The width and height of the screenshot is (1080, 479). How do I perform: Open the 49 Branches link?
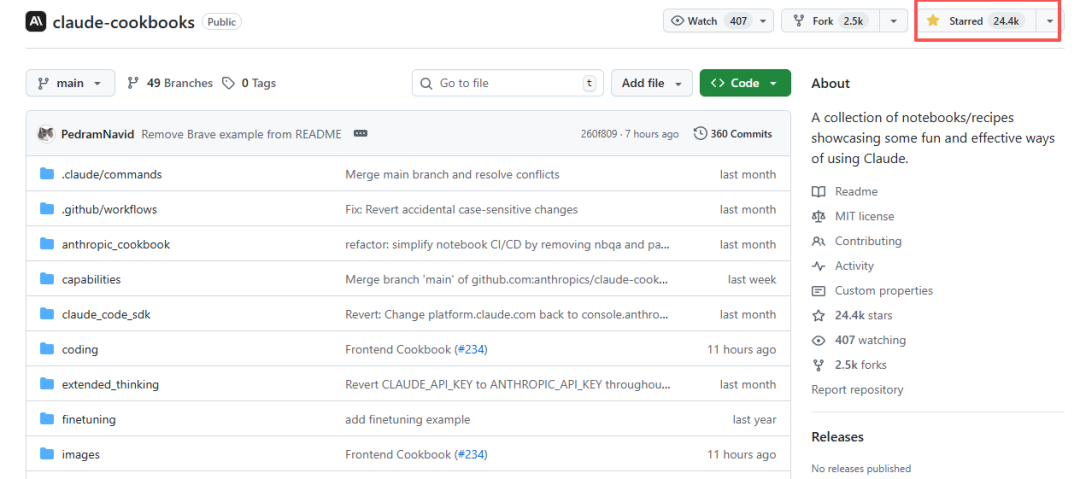pos(170,83)
